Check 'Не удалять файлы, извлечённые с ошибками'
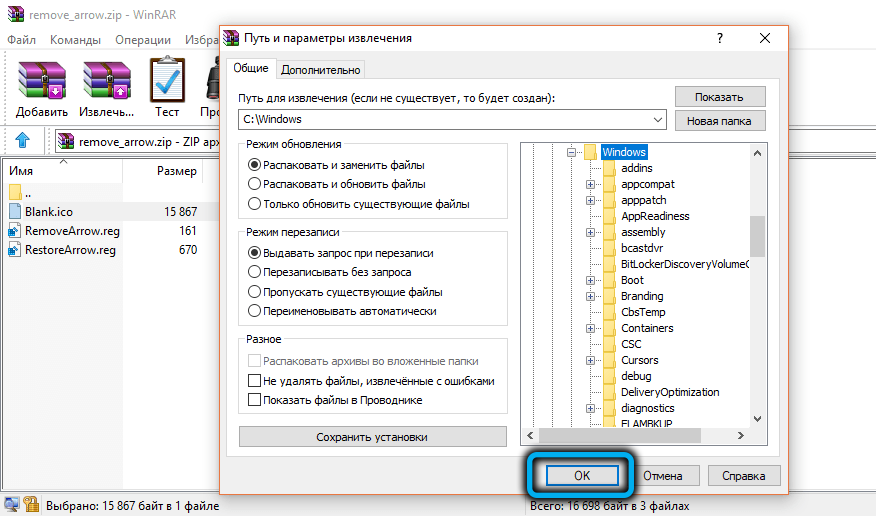Image resolution: width=876 pixels, height=516 pixels. (254, 381)
